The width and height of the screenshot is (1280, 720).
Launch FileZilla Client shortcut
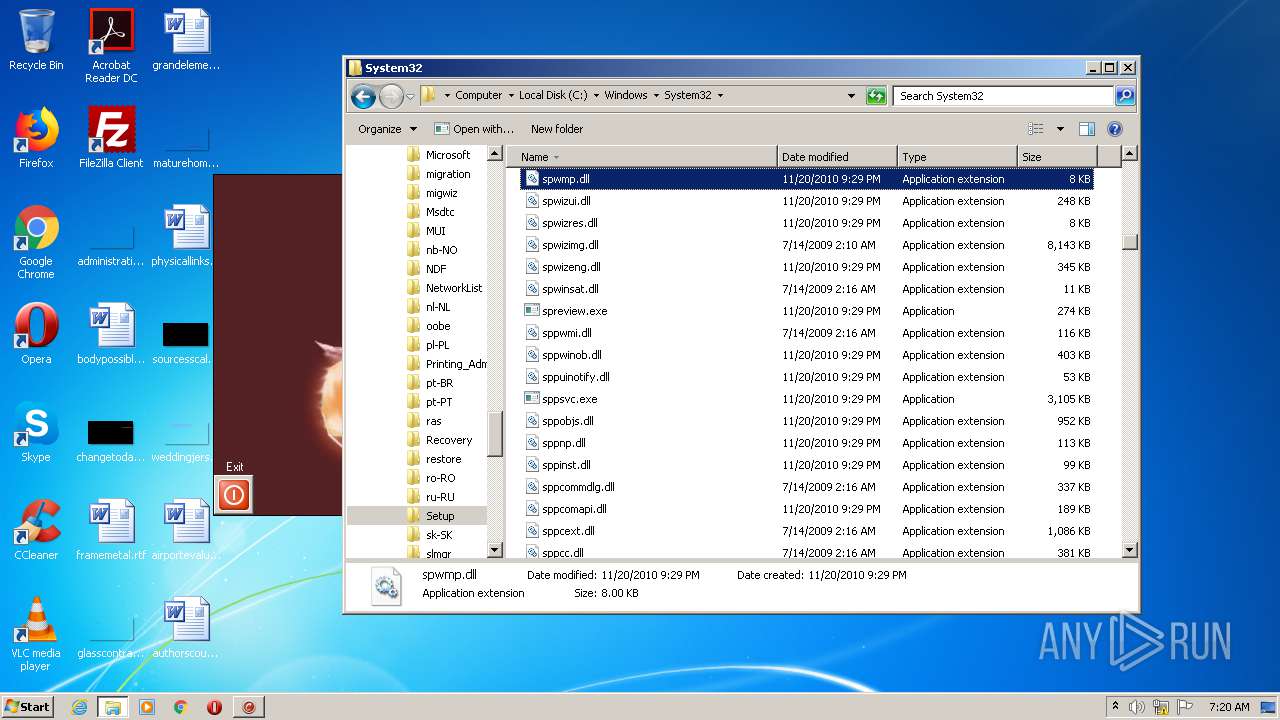click(x=111, y=138)
